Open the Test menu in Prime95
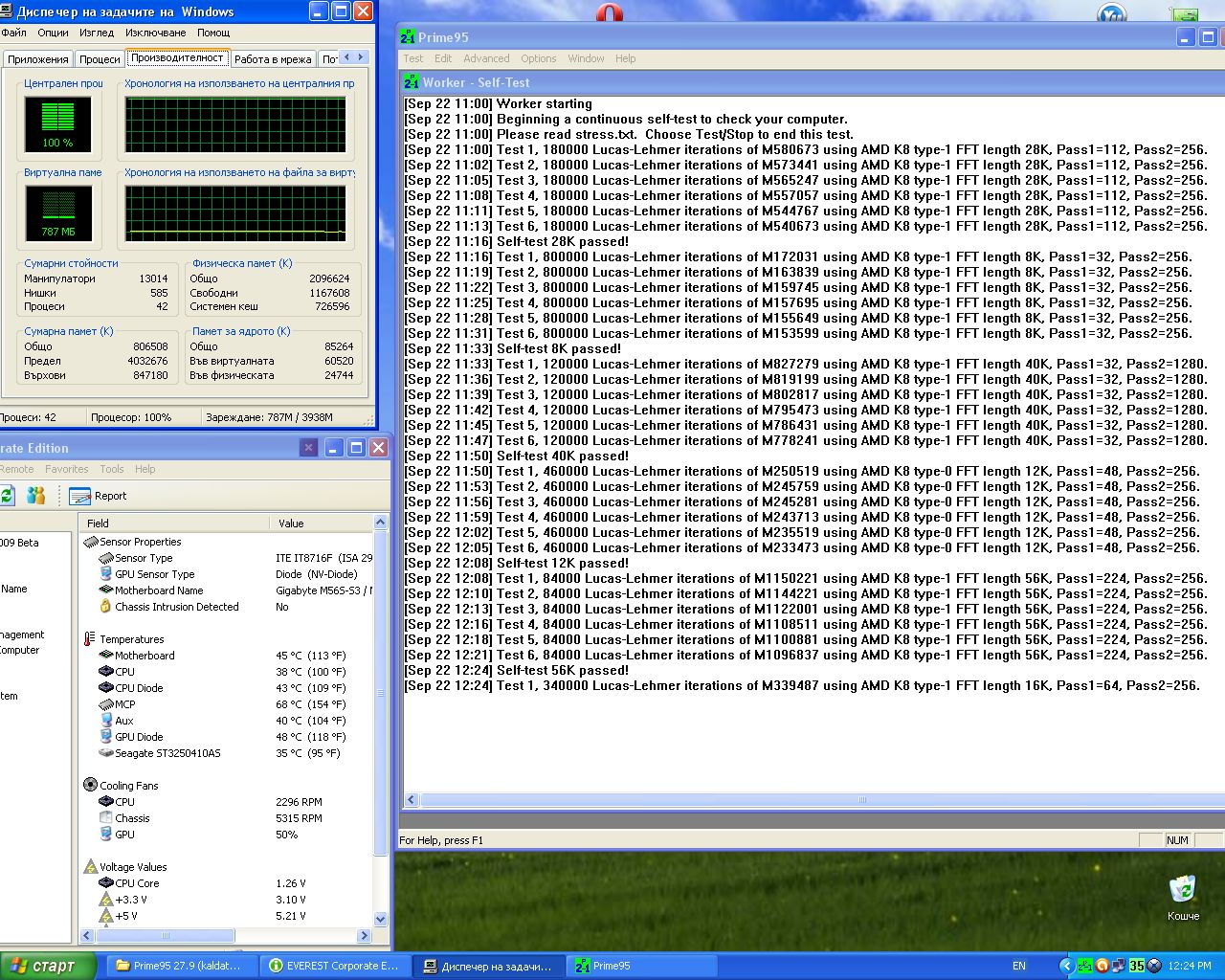This screenshot has height=980, width=1225. [x=413, y=58]
